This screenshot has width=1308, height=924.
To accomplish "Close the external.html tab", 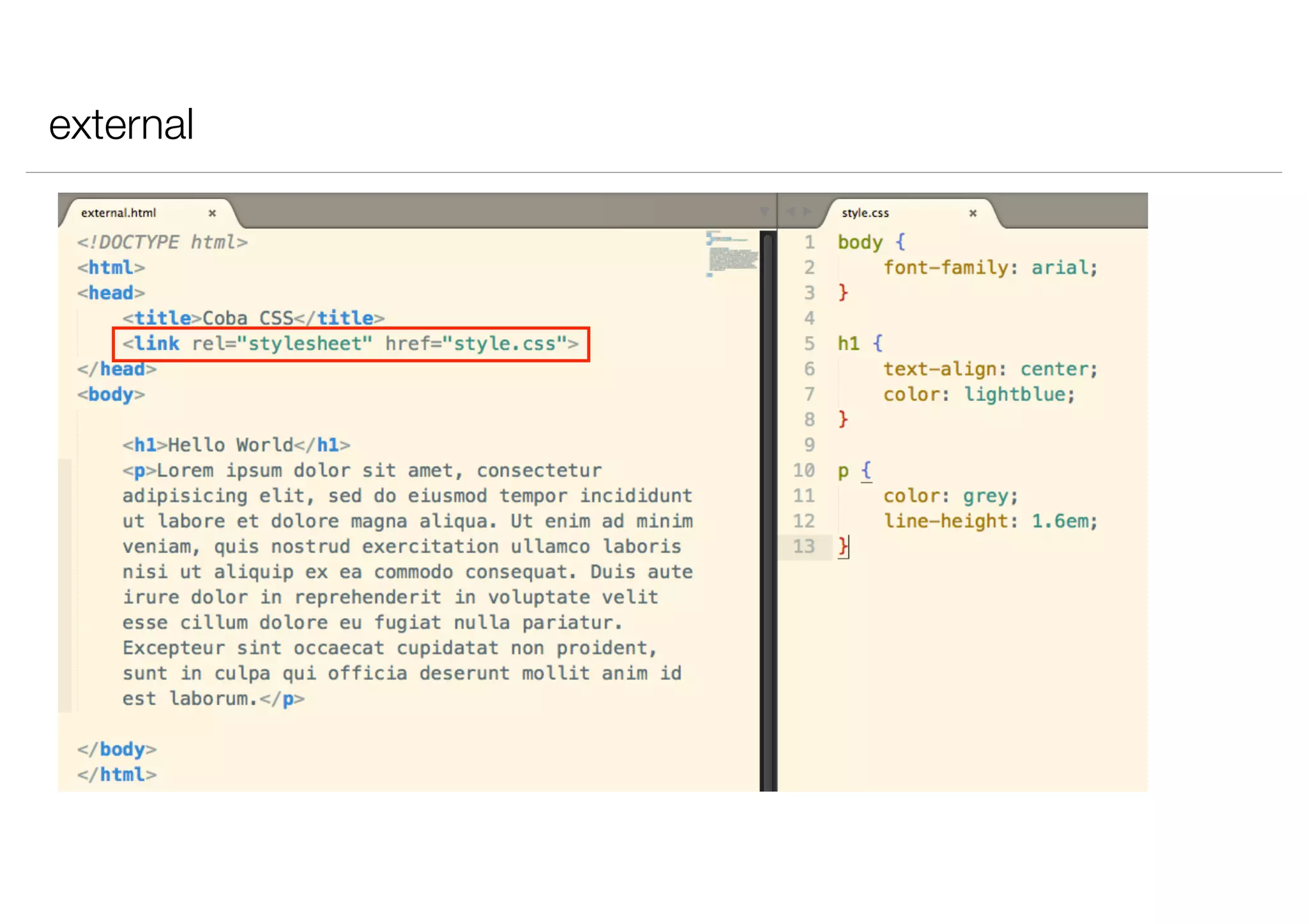I will point(212,213).
